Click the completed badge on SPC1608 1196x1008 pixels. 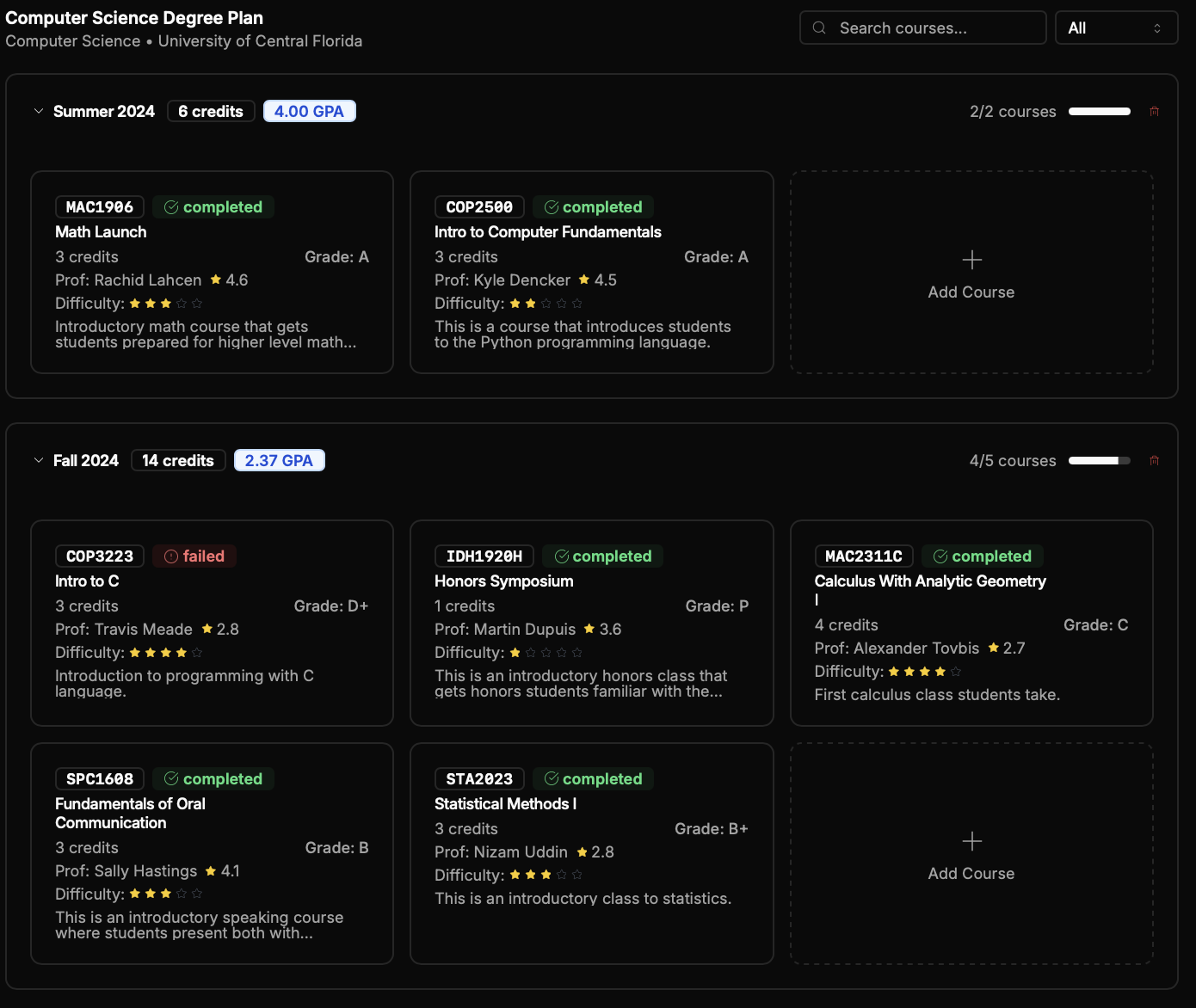[213, 779]
